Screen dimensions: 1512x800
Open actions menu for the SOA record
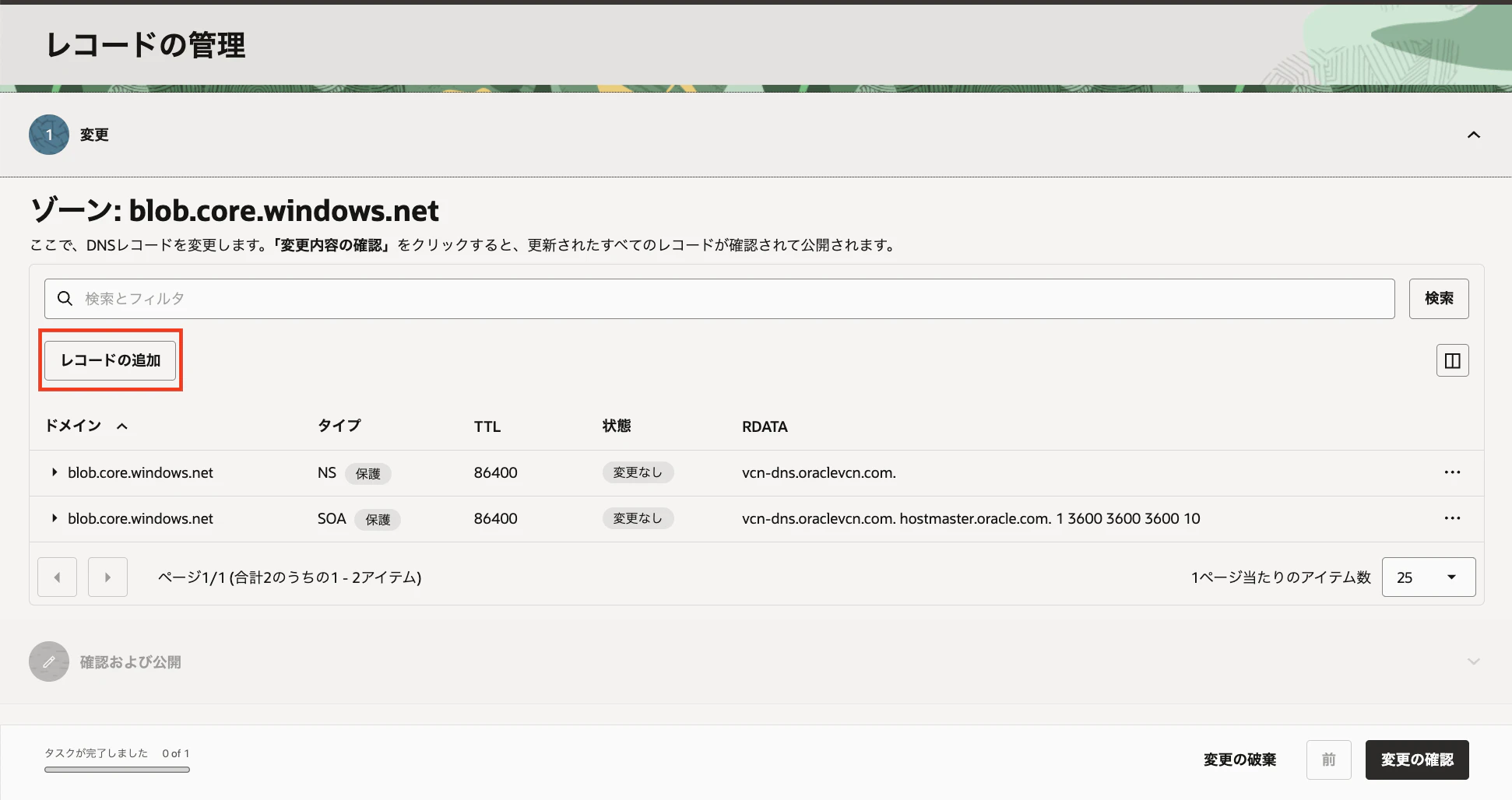[1453, 518]
